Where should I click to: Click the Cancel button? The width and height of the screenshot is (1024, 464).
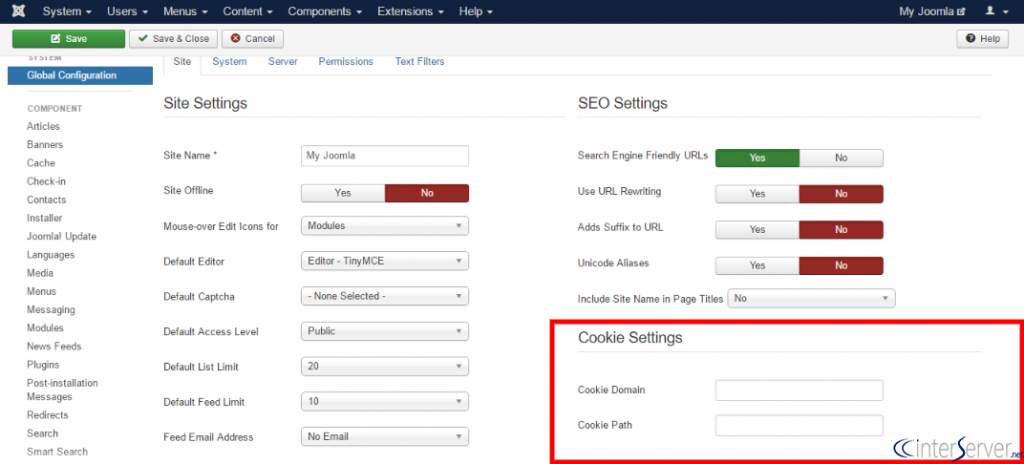(x=253, y=39)
